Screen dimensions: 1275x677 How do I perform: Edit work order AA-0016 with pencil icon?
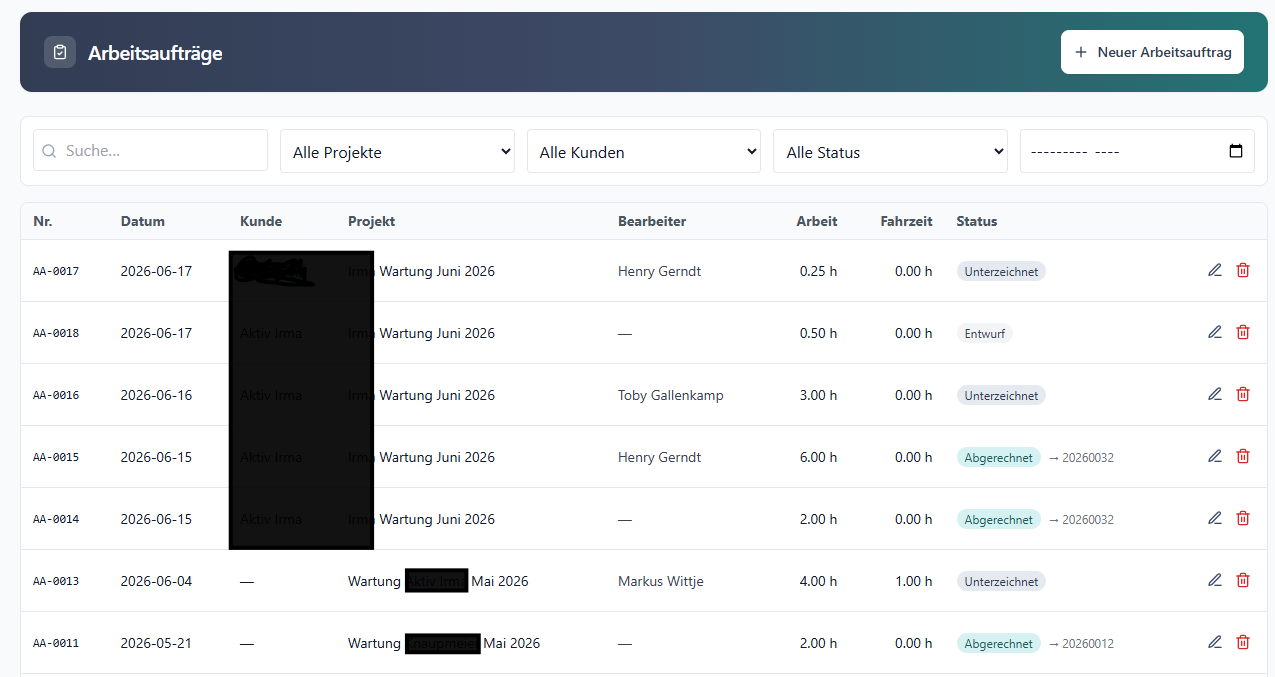[x=1215, y=394]
